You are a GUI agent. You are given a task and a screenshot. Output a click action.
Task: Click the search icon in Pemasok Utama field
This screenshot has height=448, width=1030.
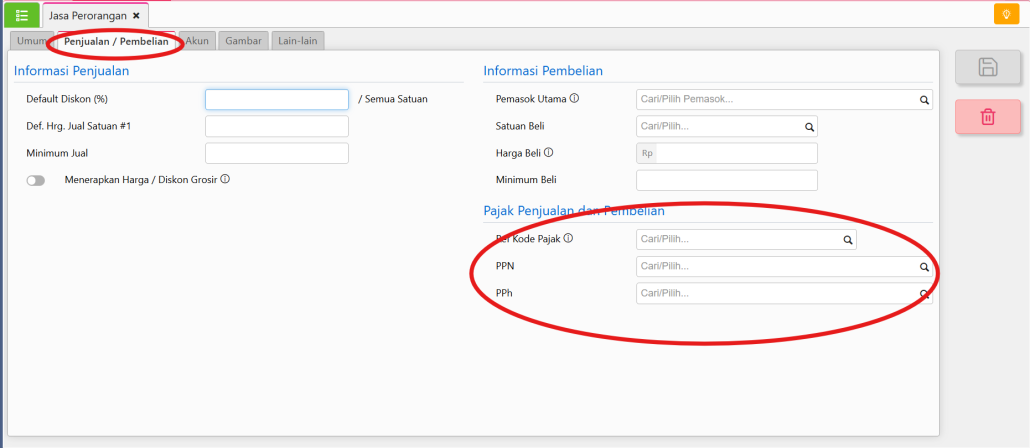click(x=924, y=100)
